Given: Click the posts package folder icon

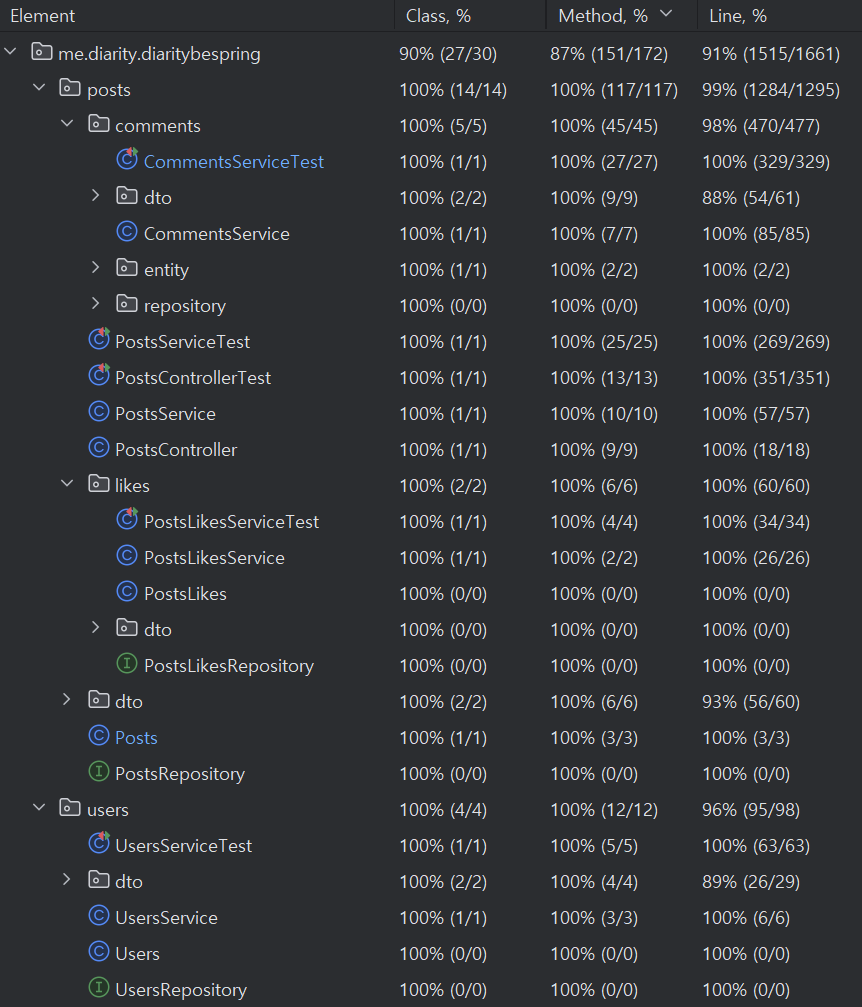Looking at the screenshot, I should 70,87.
